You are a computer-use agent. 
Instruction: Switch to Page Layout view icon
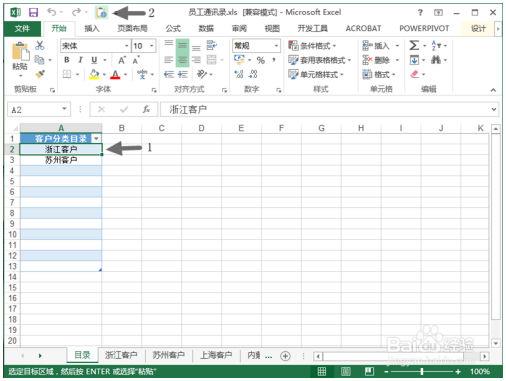(x=345, y=371)
